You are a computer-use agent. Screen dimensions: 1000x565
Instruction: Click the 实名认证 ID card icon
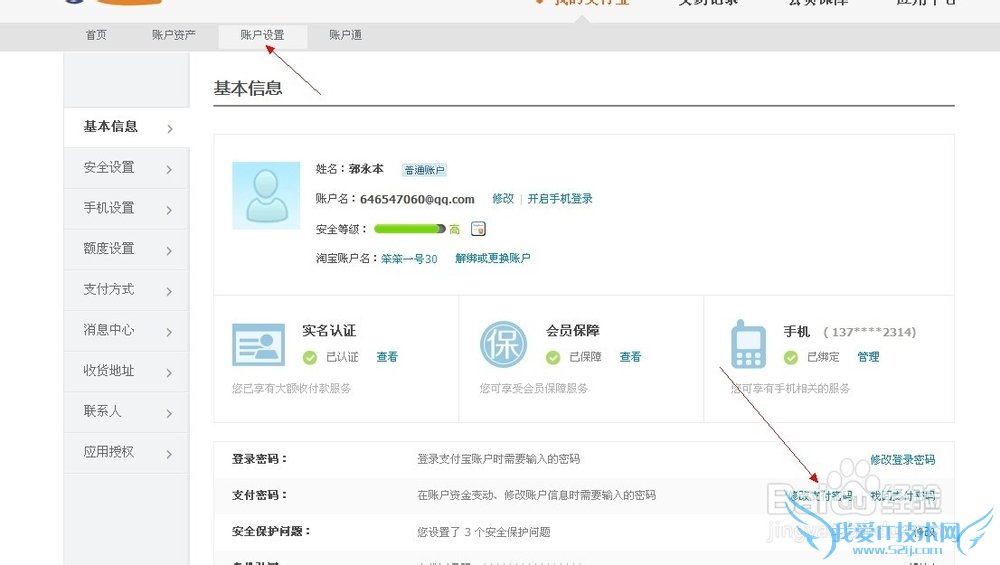coord(258,344)
